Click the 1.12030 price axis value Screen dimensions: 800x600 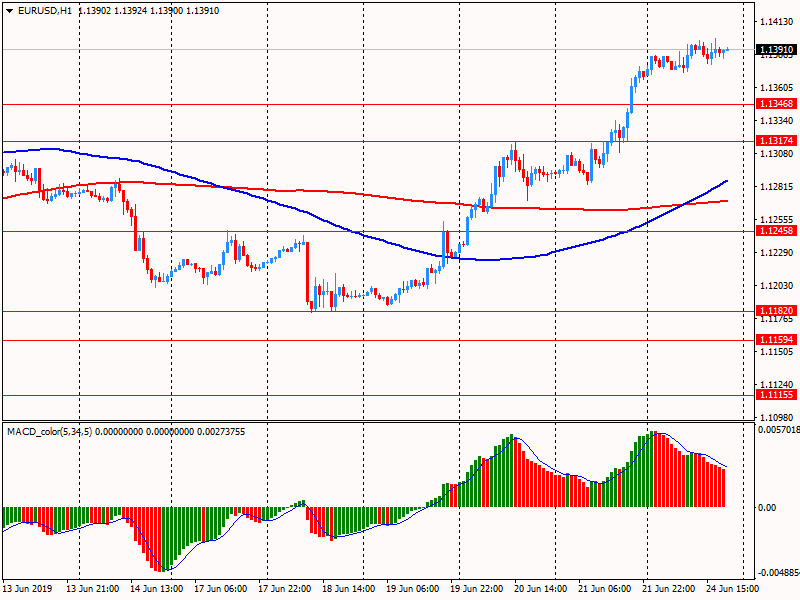tap(777, 286)
